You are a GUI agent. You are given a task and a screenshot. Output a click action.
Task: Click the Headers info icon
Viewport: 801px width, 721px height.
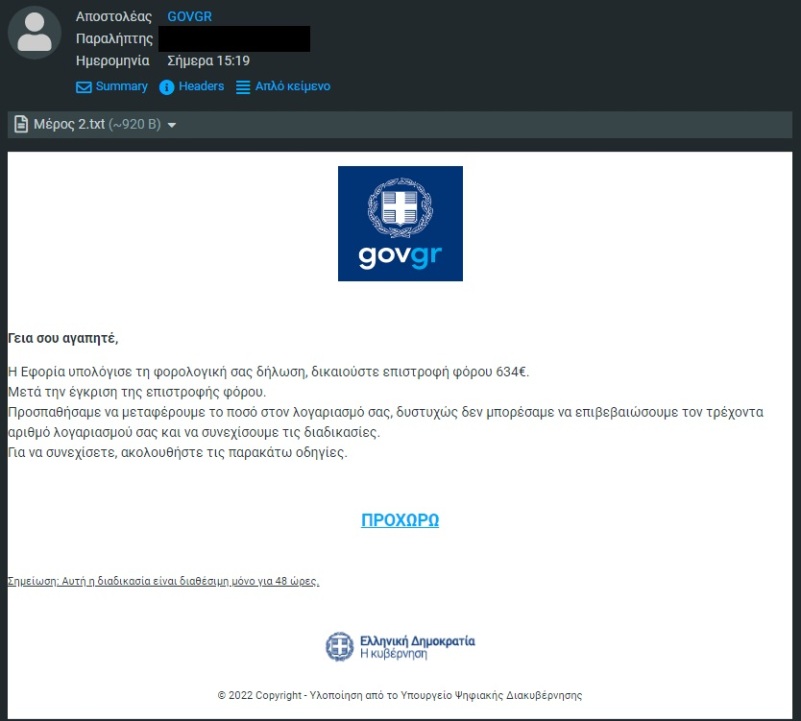(x=167, y=87)
